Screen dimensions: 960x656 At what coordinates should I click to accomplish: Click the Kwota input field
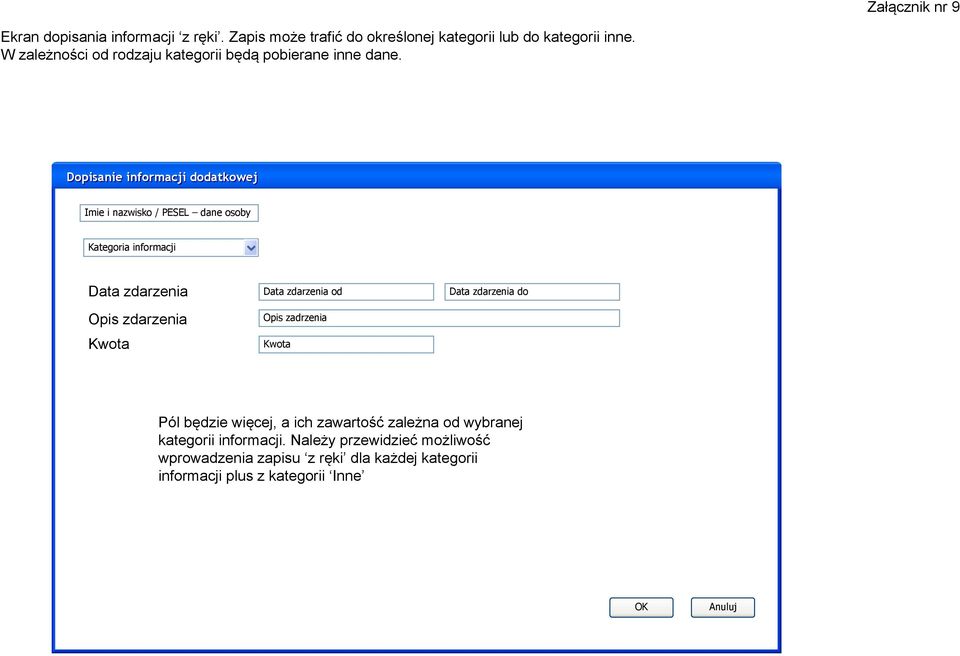tap(346, 344)
